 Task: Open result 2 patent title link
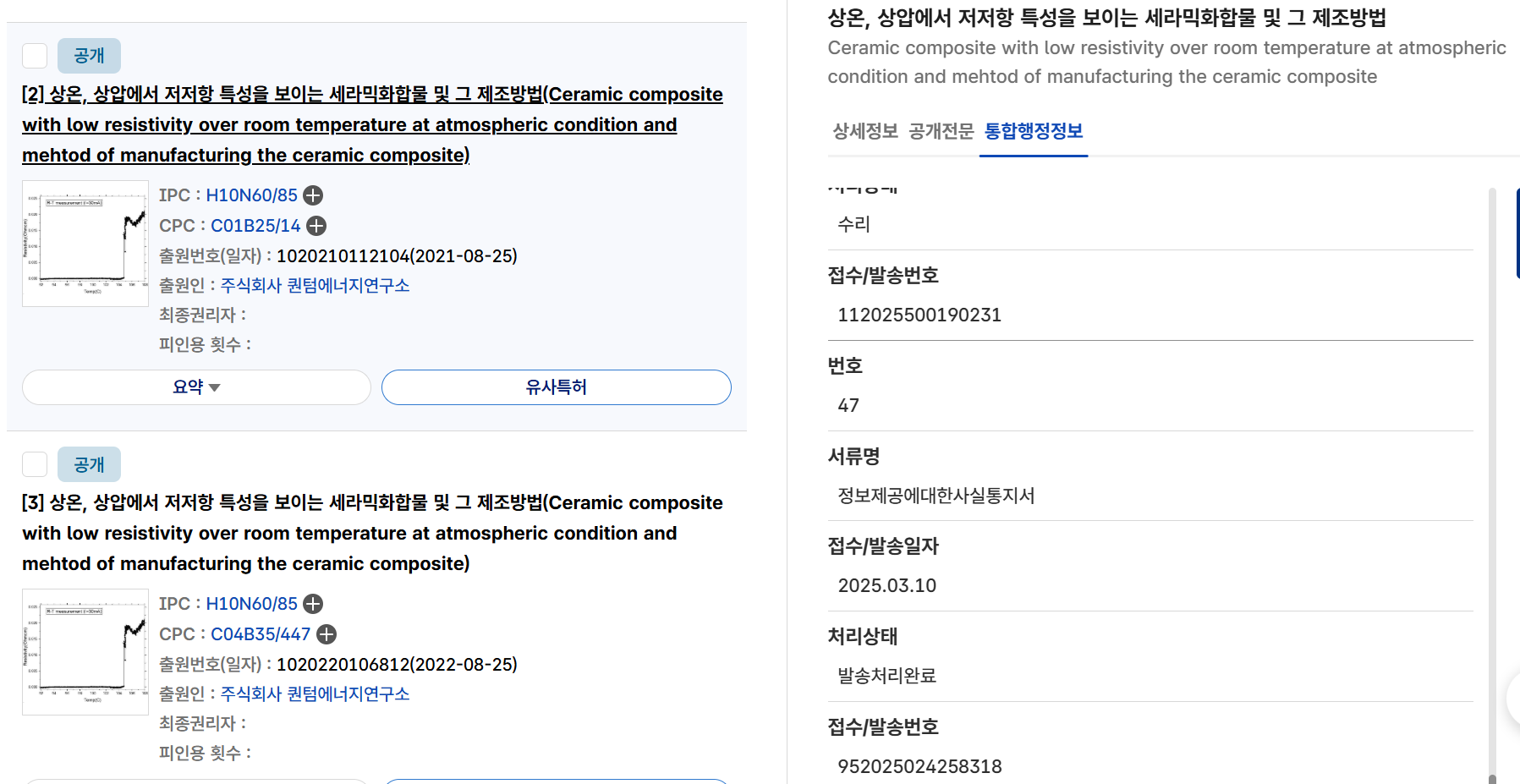click(372, 124)
